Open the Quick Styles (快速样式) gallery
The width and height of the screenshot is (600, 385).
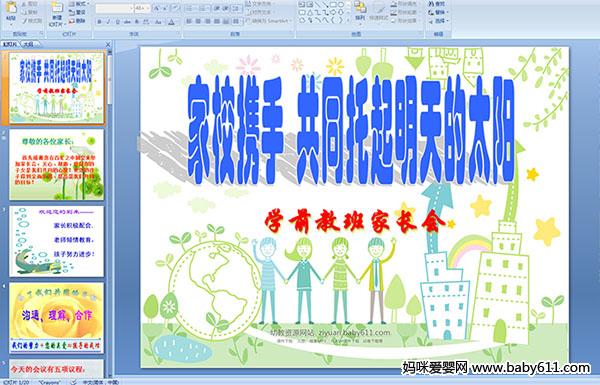click(x=379, y=12)
